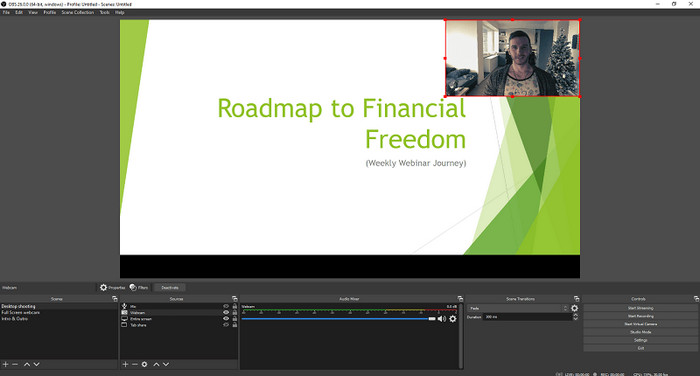Mute the Webcam audio speaker icon
Screen dimensions: 700x376
point(442,319)
